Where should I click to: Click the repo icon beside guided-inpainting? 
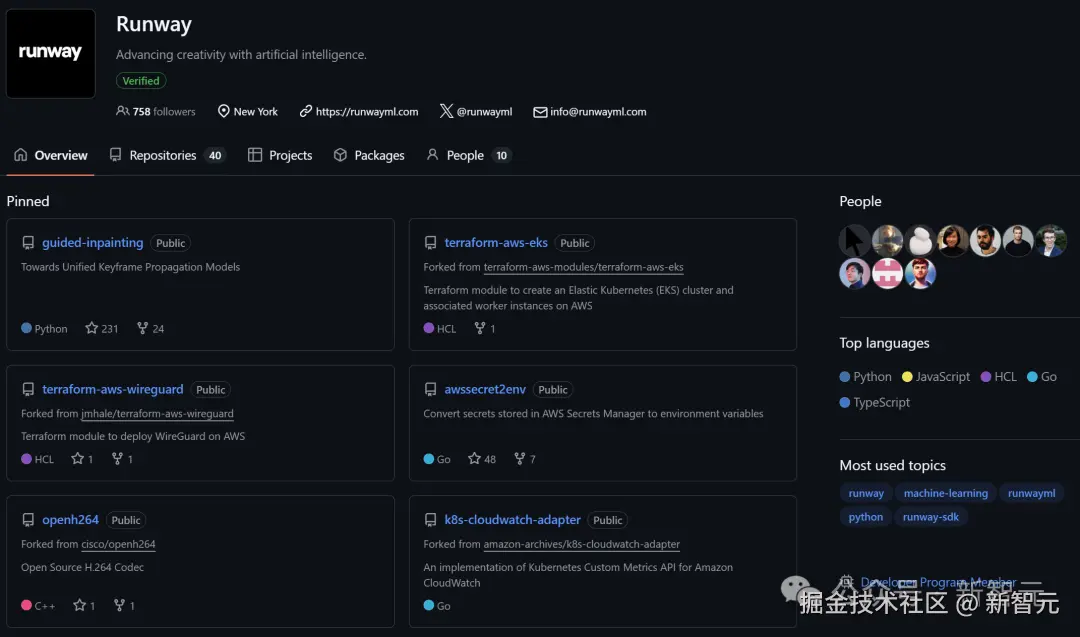pyautogui.click(x=28, y=243)
